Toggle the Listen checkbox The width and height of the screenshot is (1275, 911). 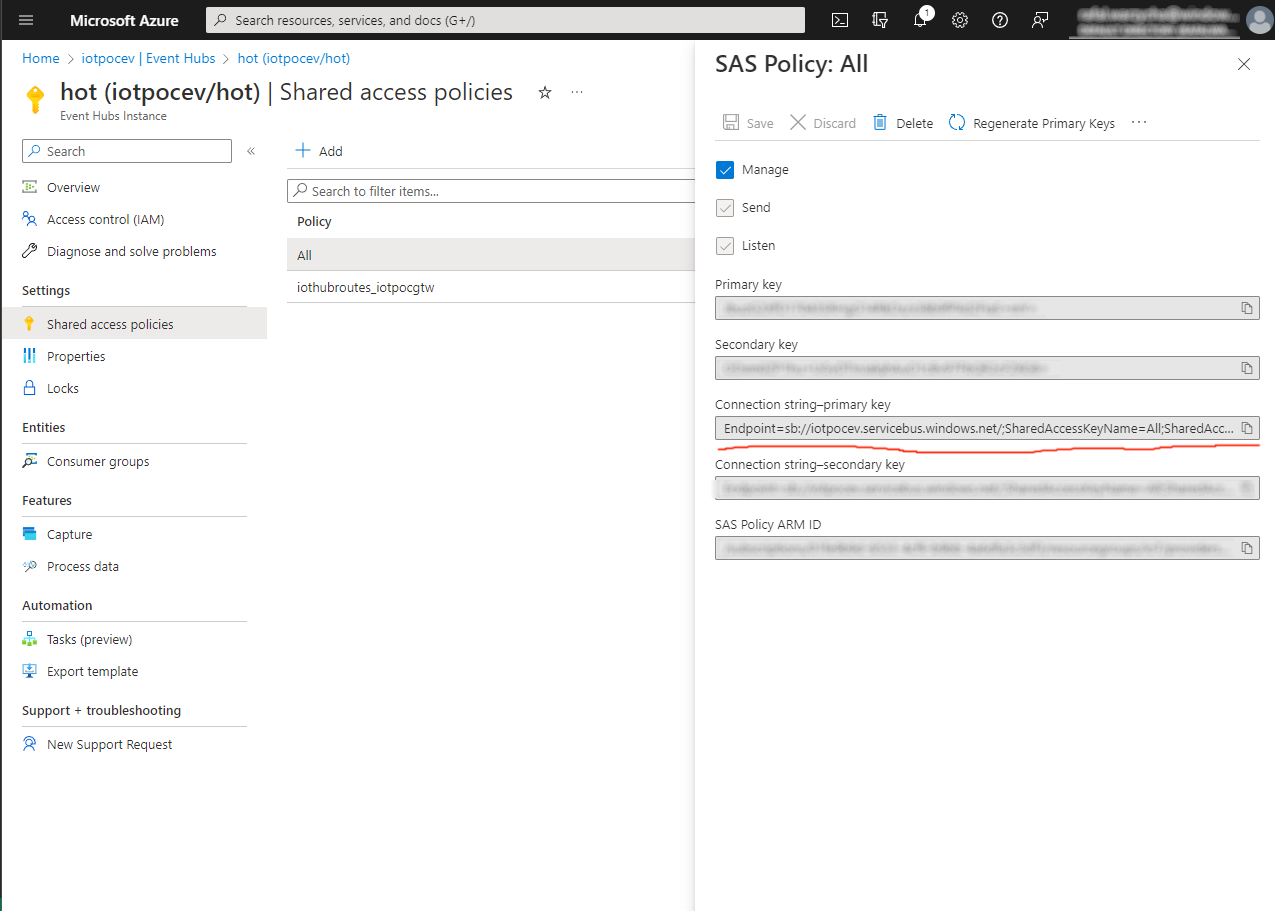click(725, 246)
